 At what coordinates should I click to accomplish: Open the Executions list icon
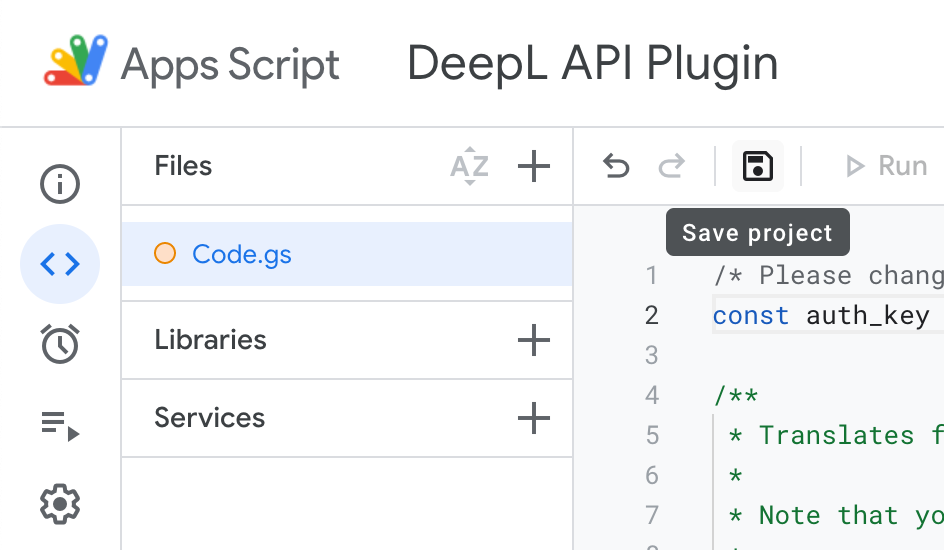pyautogui.click(x=60, y=425)
